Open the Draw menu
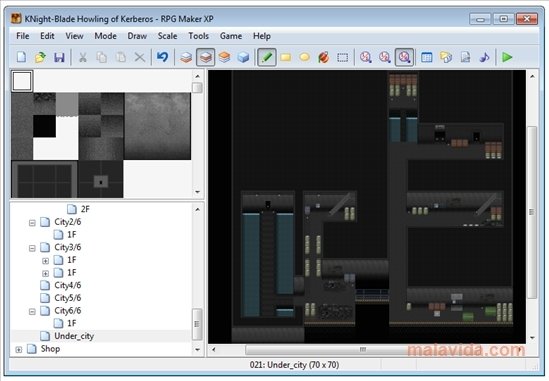Screen dimensions: 549x381 (137, 36)
